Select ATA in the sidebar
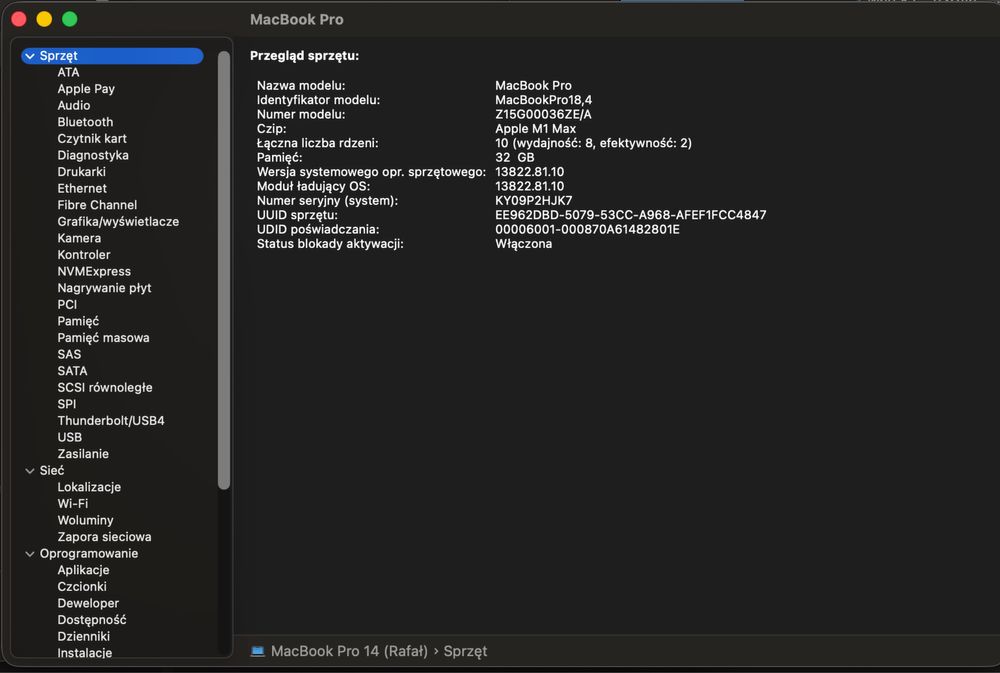The height and width of the screenshot is (673, 1000). click(x=68, y=72)
